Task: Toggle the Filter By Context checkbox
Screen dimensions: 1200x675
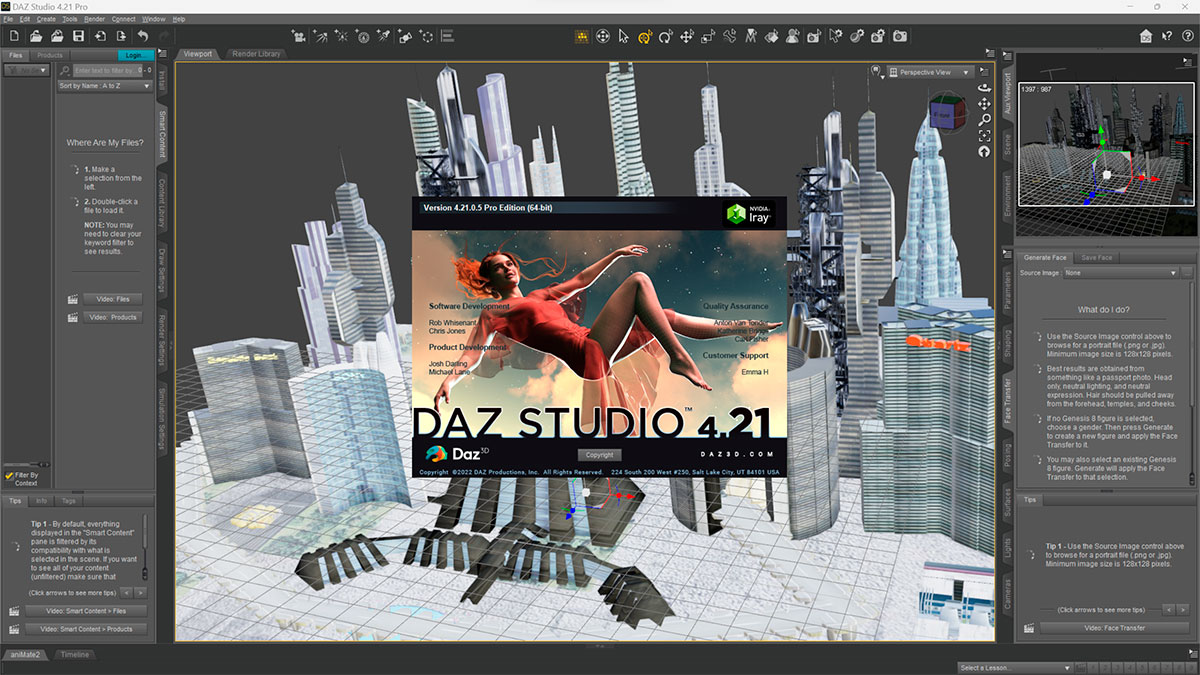Action: pyautogui.click(x=10, y=476)
